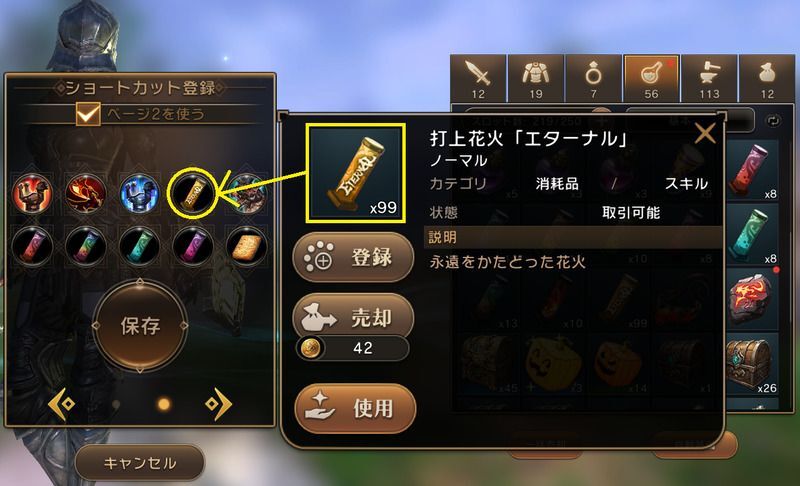Image resolution: width=800 pixels, height=486 pixels.
Task: Click the 売却 sell button
Action: (x=353, y=317)
